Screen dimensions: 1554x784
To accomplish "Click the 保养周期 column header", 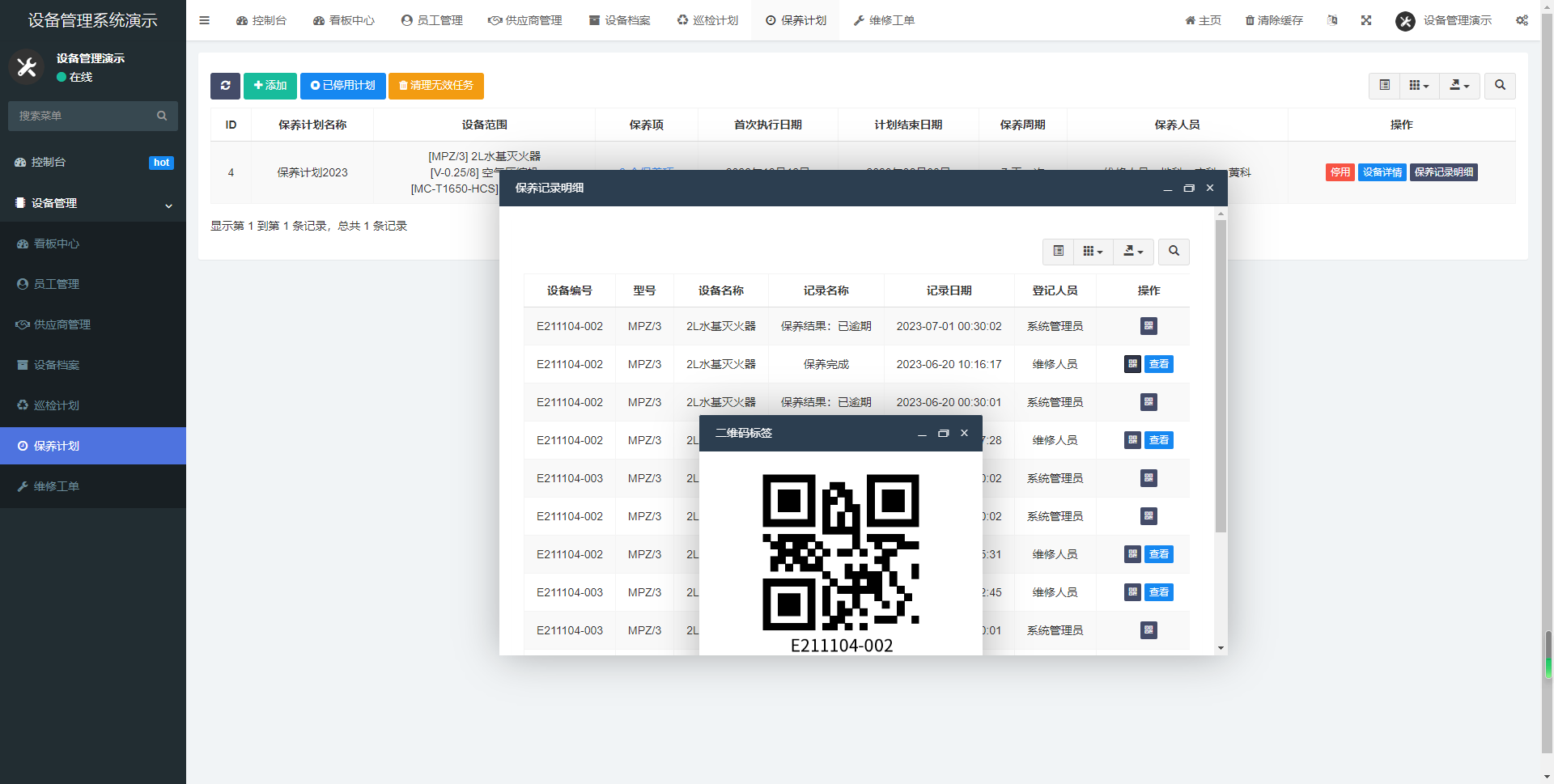I will tap(1022, 125).
